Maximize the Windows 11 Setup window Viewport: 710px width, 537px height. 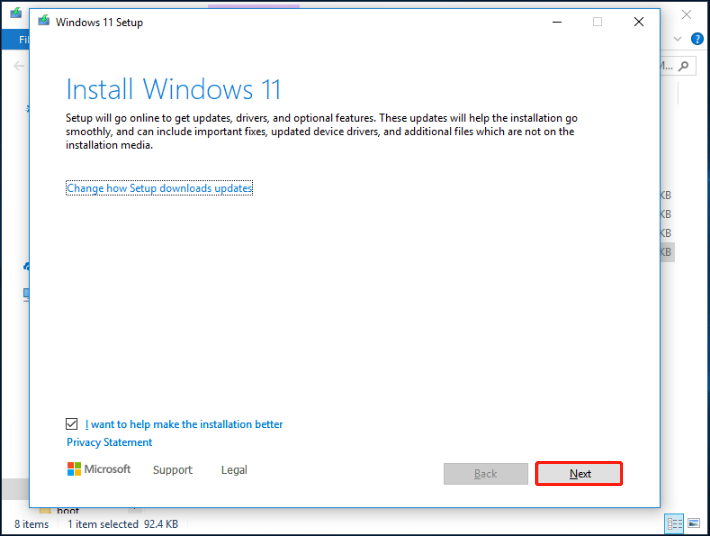click(597, 22)
